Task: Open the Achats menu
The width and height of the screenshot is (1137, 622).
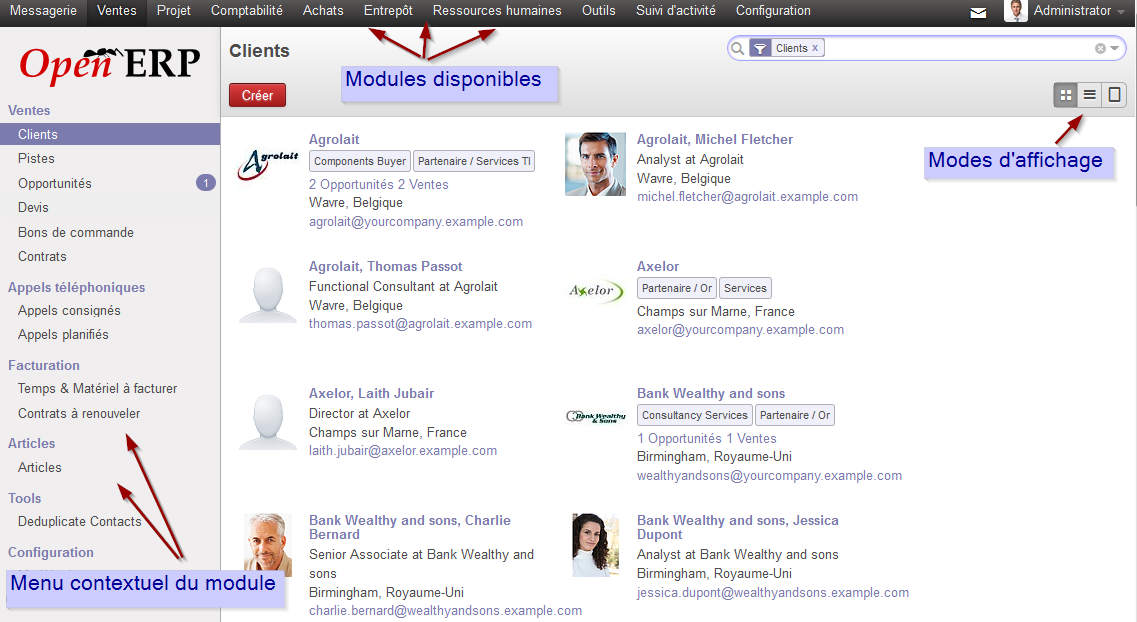Action: (323, 11)
